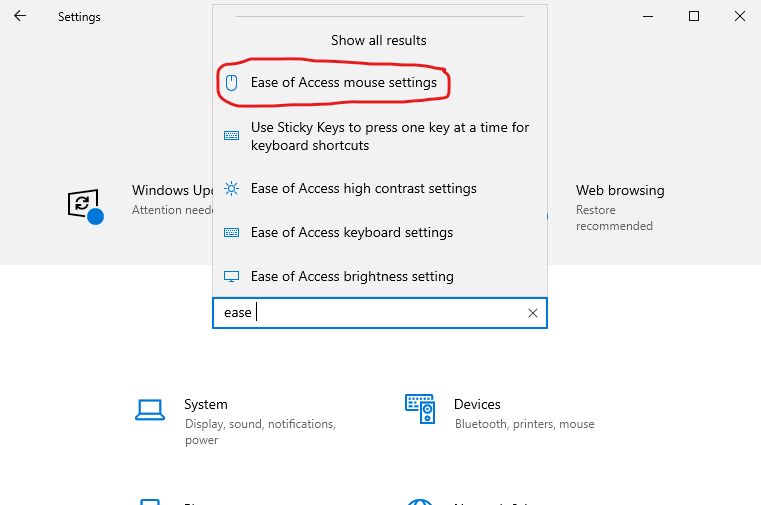
Task: Click Show all results
Action: [379, 41]
